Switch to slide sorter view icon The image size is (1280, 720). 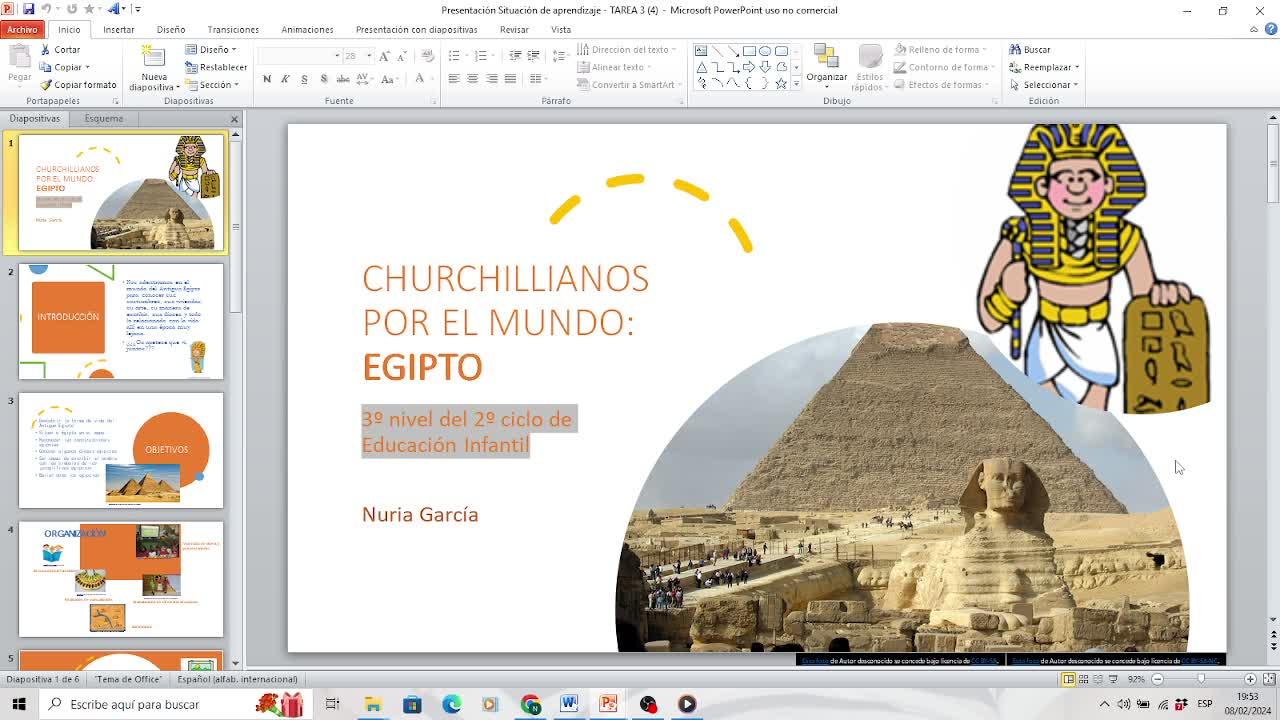[1083, 679]
